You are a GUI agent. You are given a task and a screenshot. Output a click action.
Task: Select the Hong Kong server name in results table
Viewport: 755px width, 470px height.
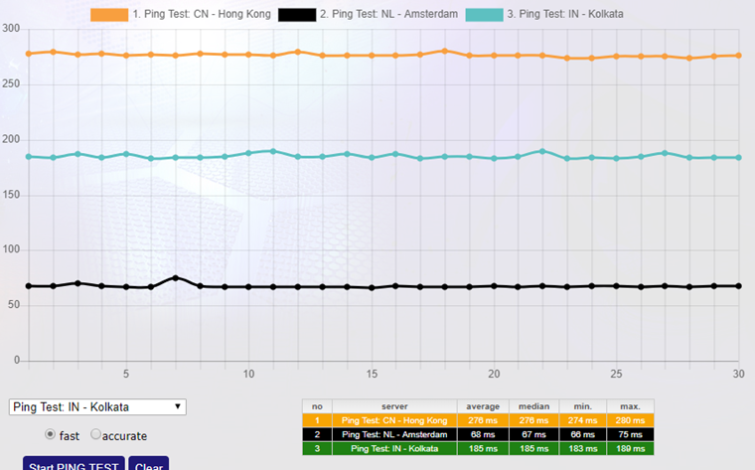coord(394,421)
